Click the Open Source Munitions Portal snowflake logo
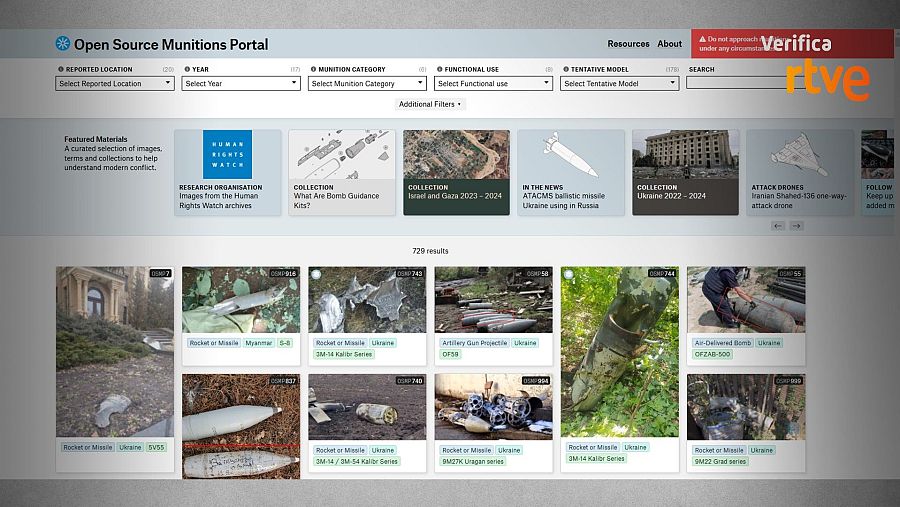 pyautogui.click(x=63, y=44)
